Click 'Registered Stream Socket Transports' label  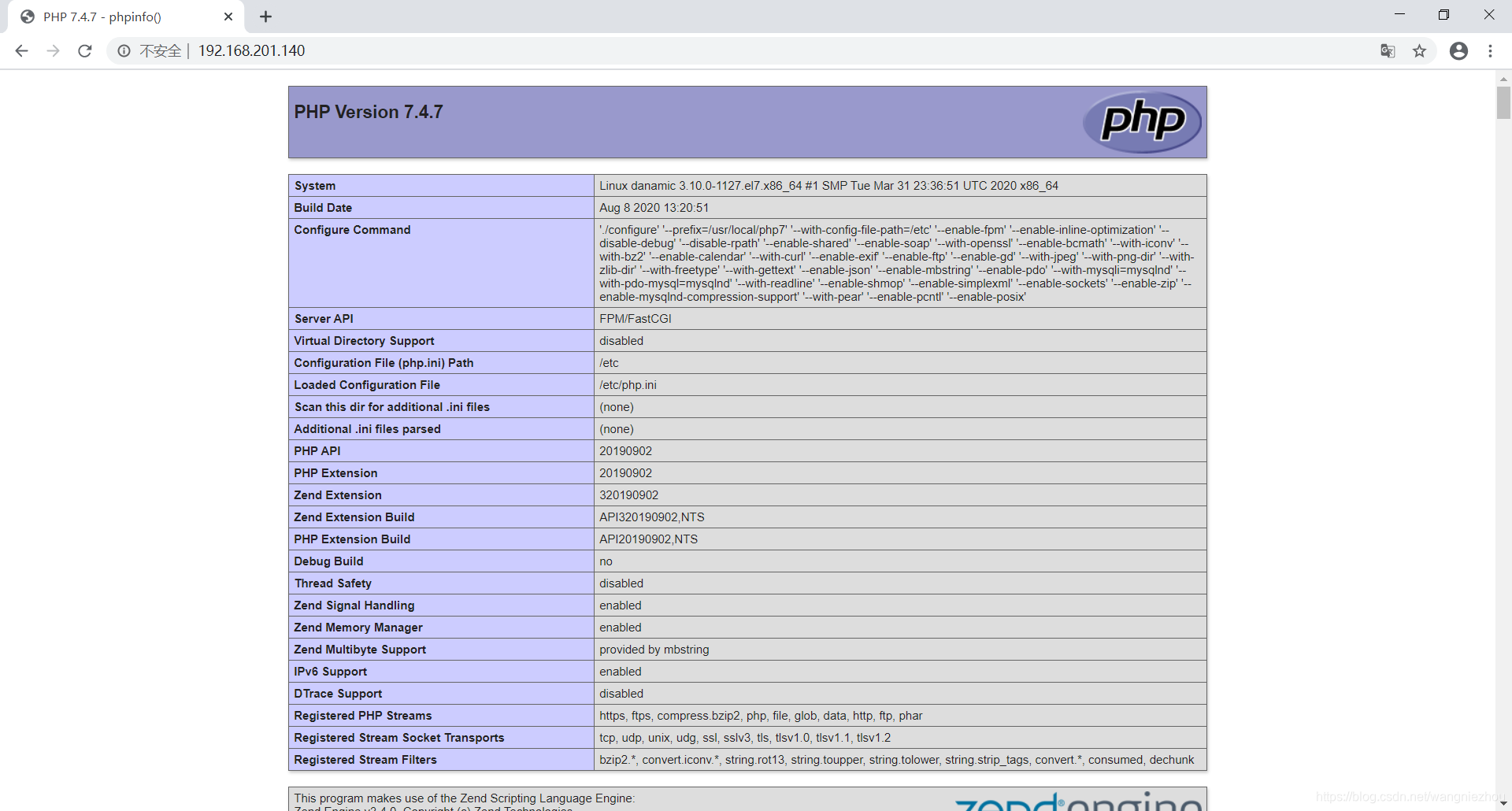click(x=399, y=738)
